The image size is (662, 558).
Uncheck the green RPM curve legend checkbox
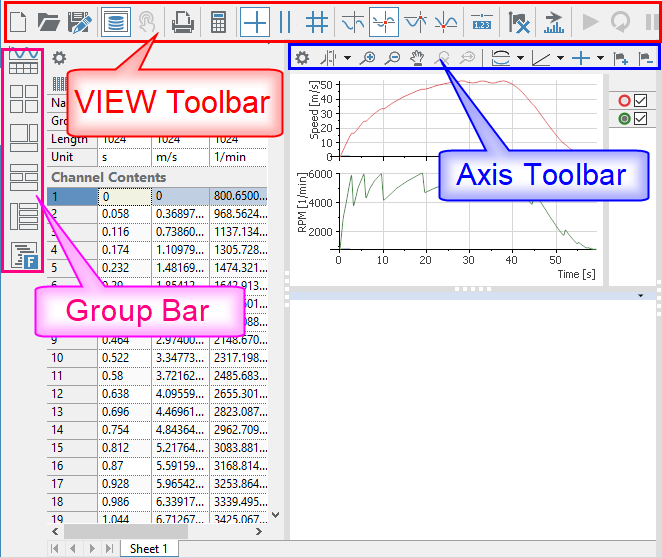pos(641,120)
